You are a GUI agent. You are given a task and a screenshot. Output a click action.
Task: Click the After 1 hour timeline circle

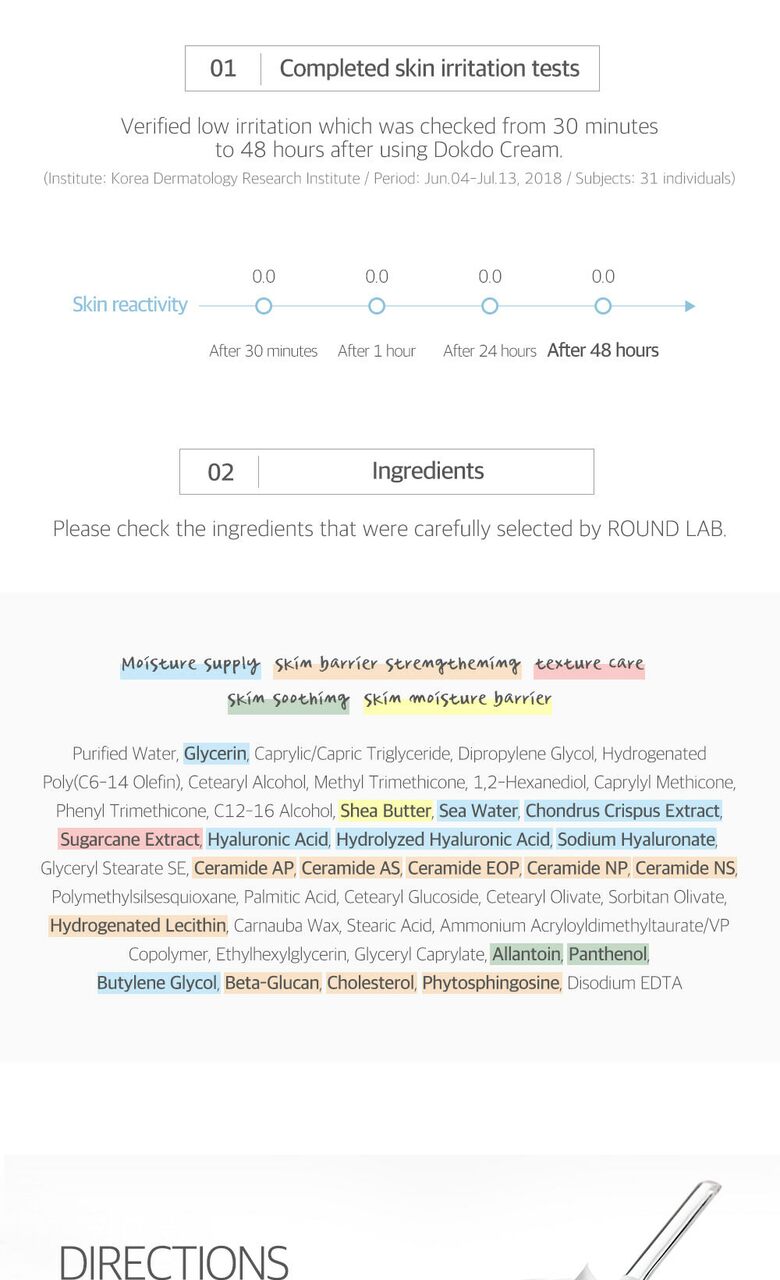click(x=377, y=306)
